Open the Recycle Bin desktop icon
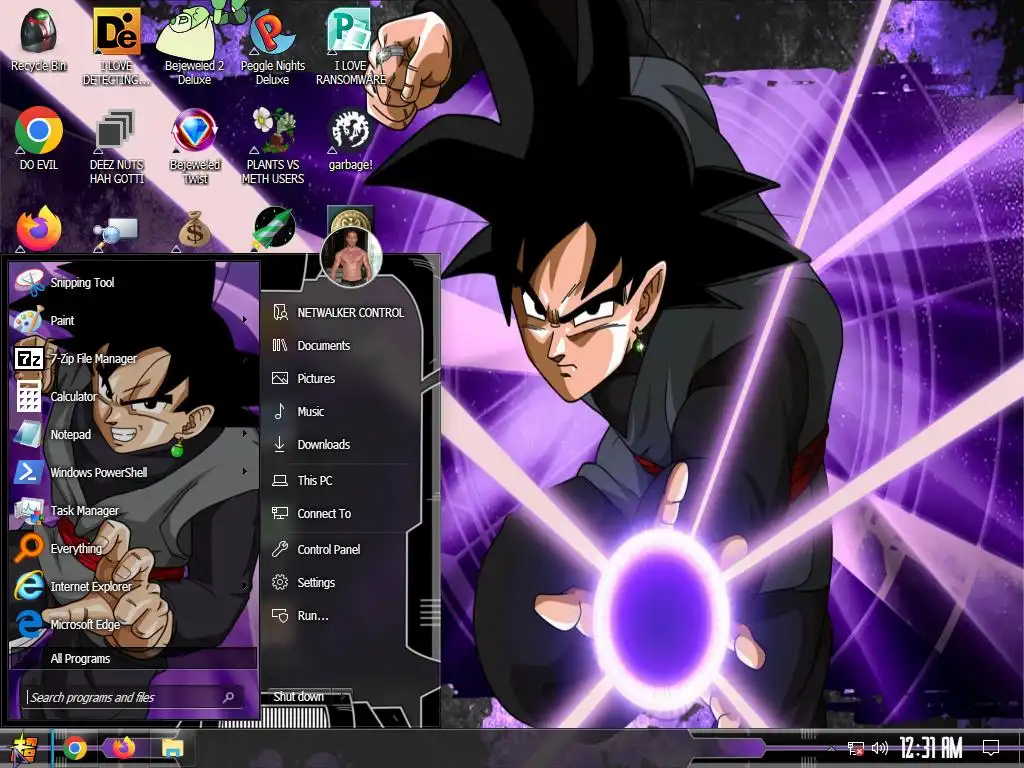 click(39, 39)
